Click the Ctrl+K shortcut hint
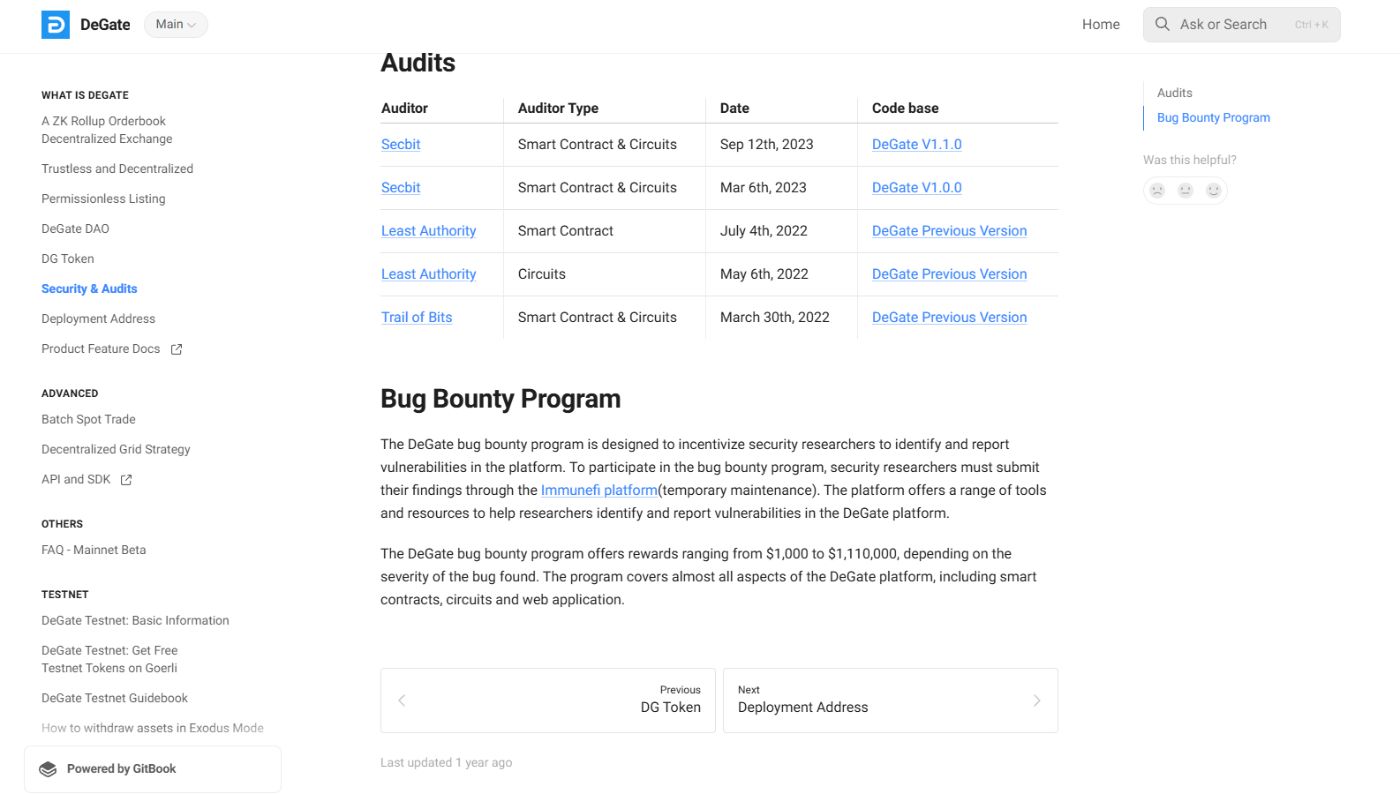The image size is (1400, 794). (1311, 25)
